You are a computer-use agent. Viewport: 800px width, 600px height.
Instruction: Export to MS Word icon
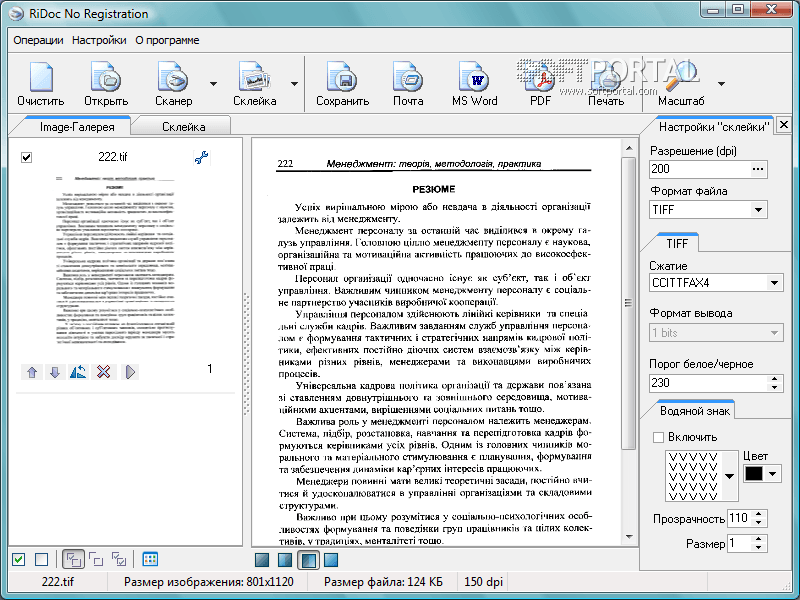click(474, 84)
